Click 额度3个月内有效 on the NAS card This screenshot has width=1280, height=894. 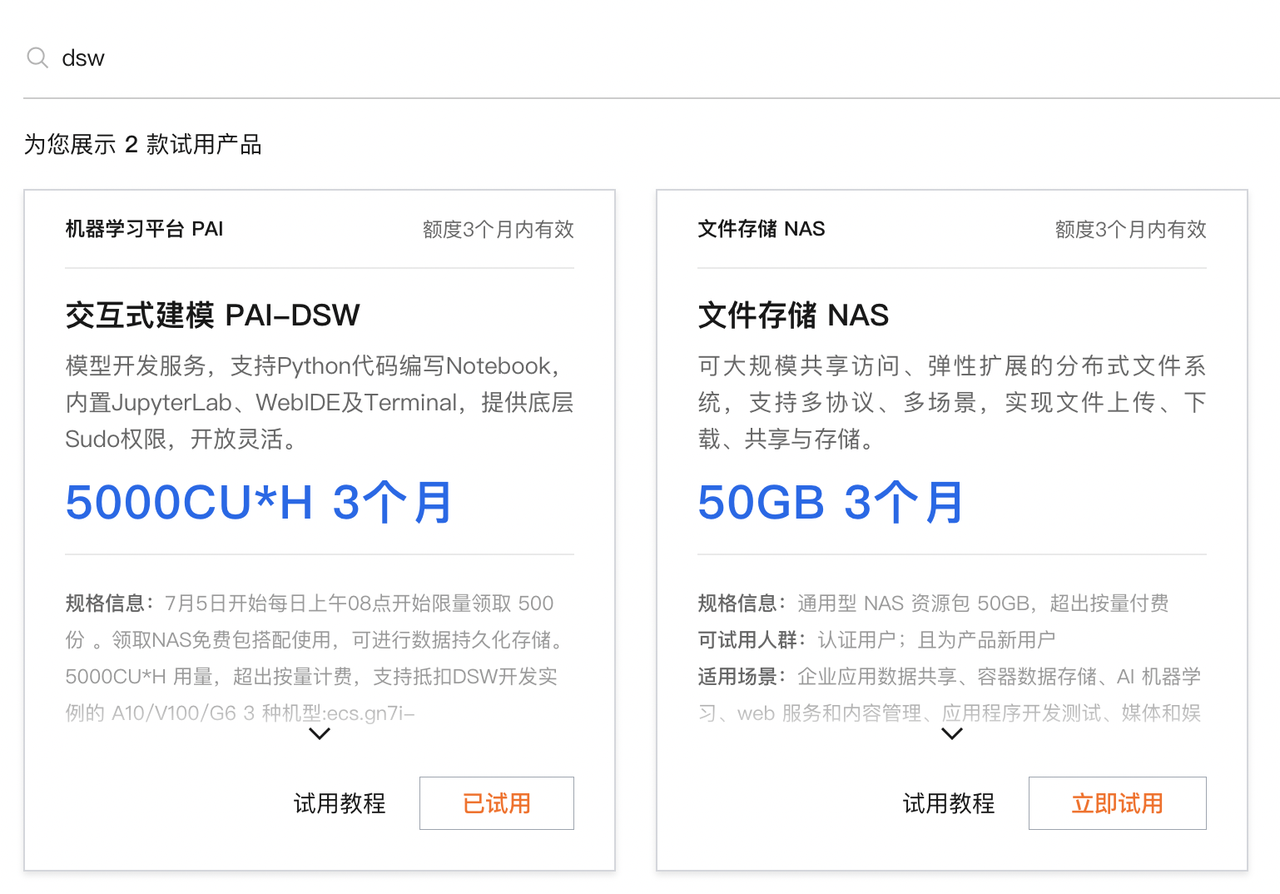pos(1130,229)
